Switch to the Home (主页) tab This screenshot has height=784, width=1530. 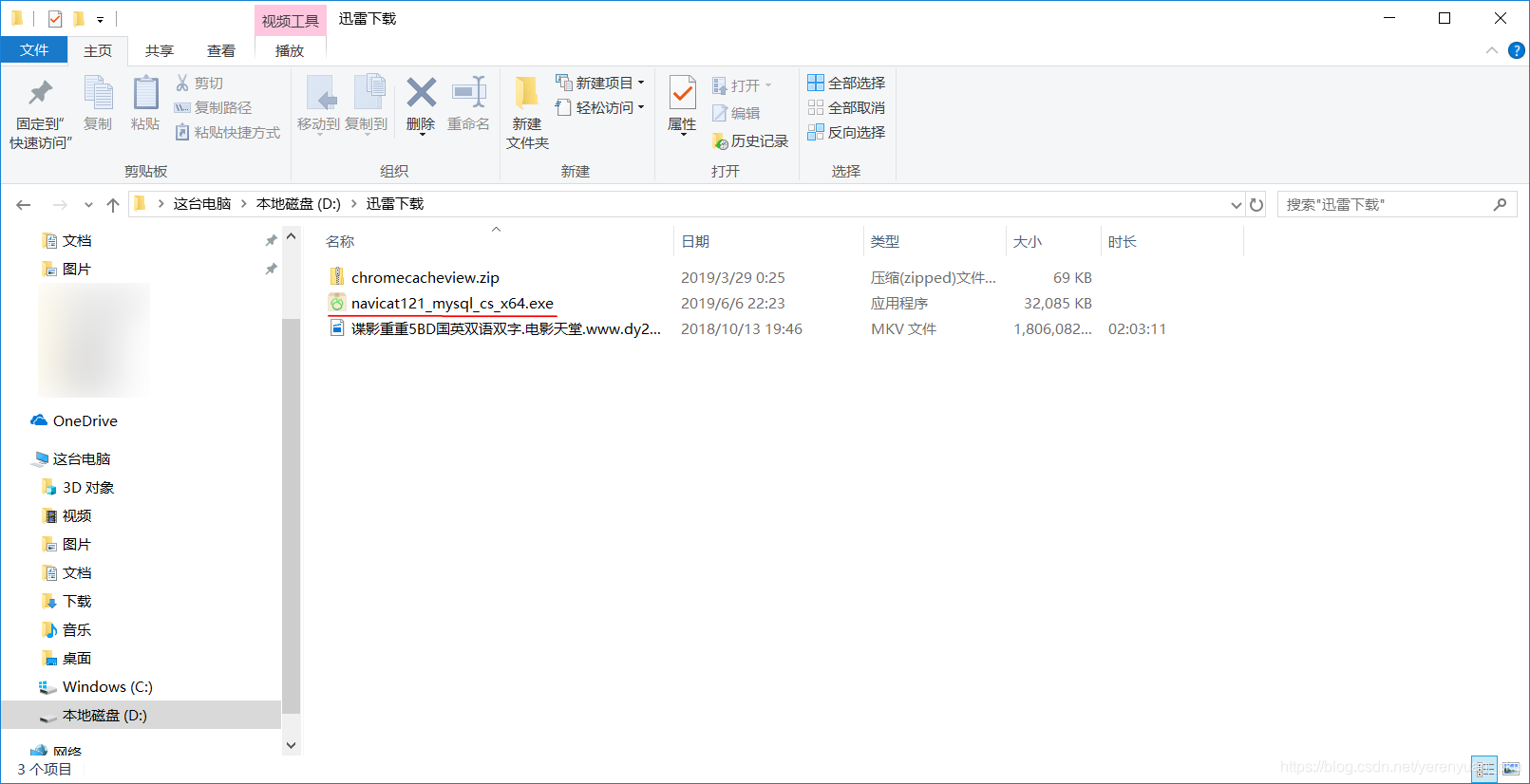(x=98, y=51)
